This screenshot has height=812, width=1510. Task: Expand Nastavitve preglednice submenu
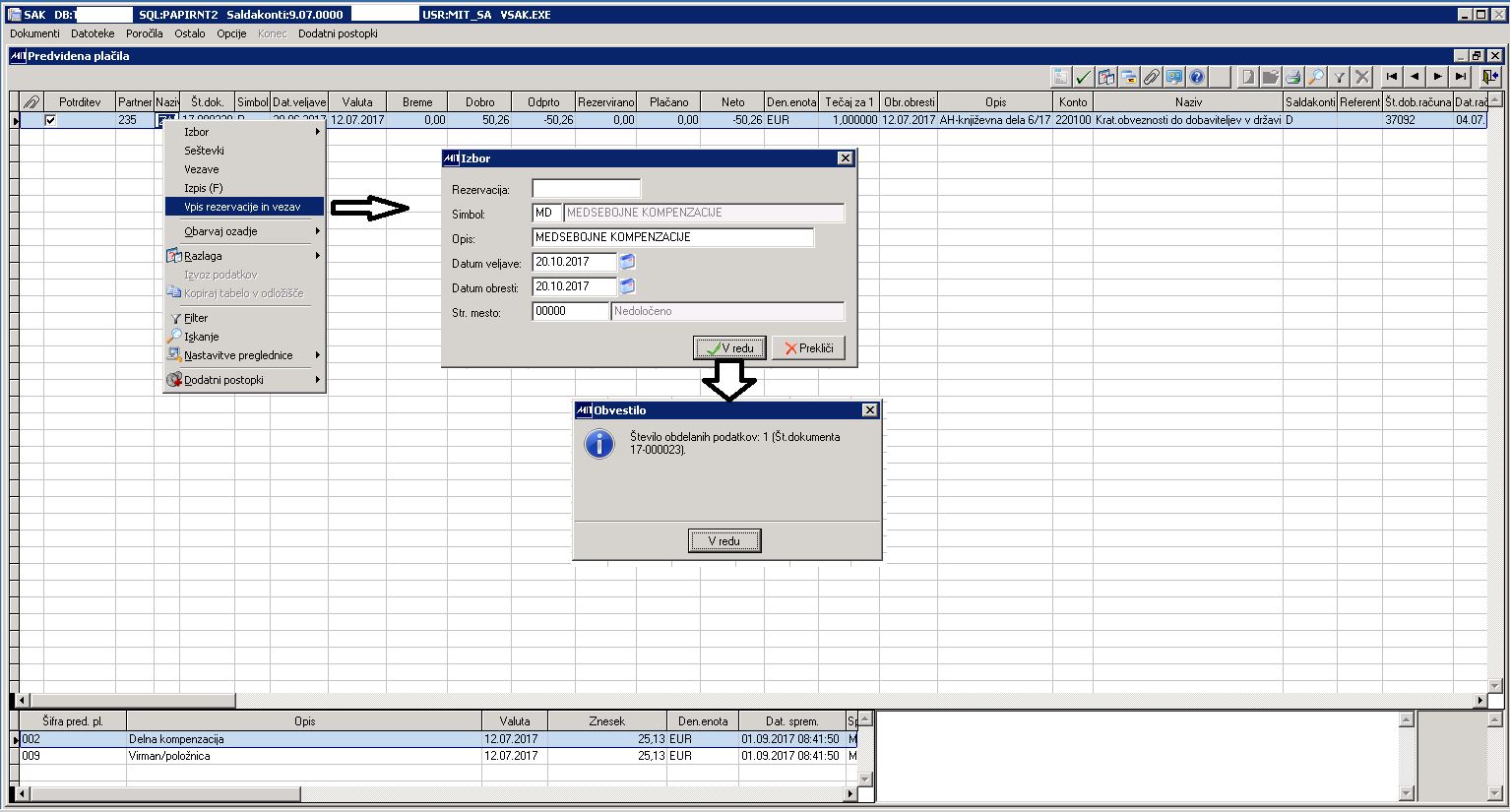pyautogui.click(x=244, y=355)
